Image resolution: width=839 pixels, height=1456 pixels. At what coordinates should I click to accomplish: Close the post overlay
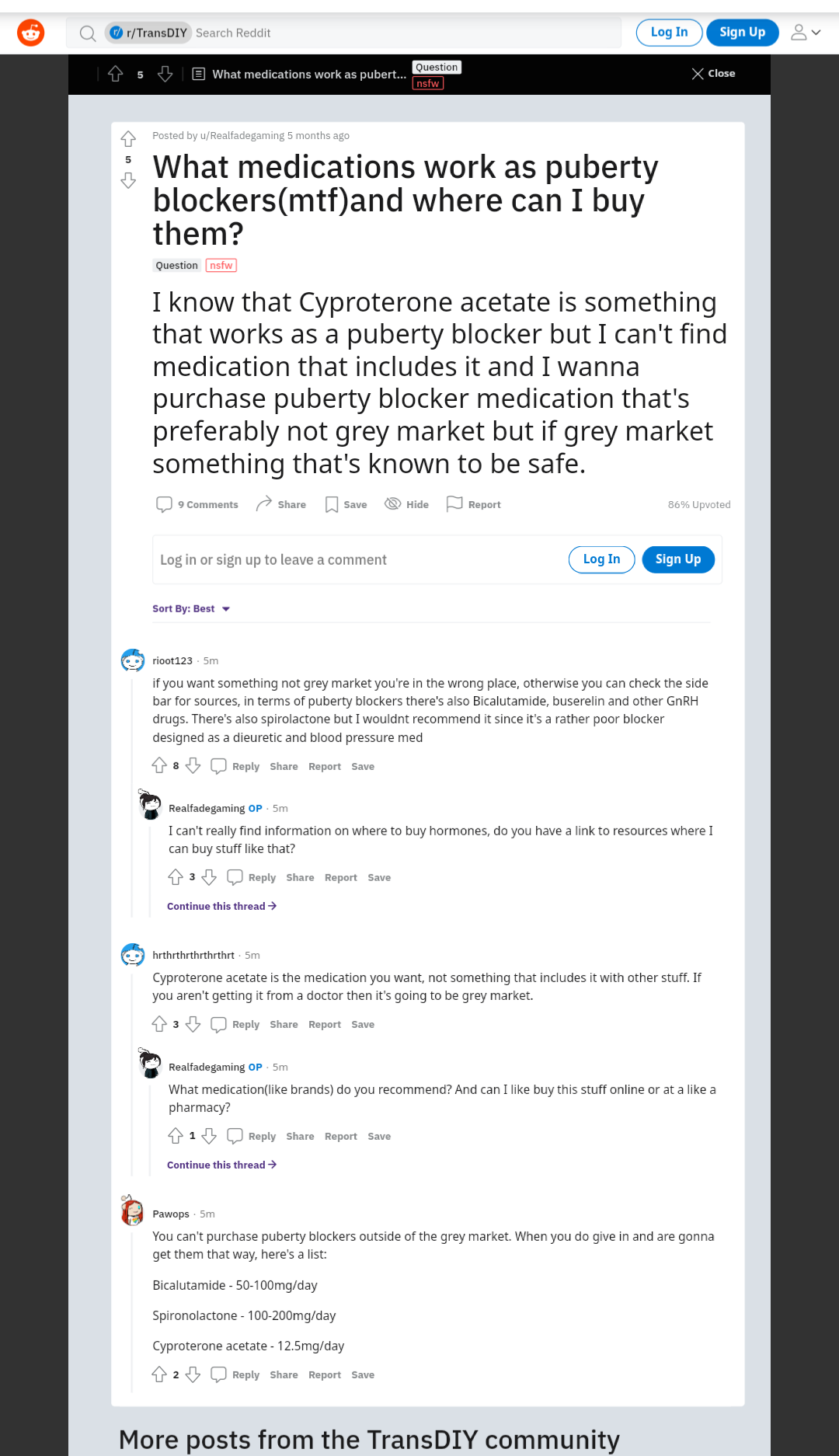[x=713, y=74]
